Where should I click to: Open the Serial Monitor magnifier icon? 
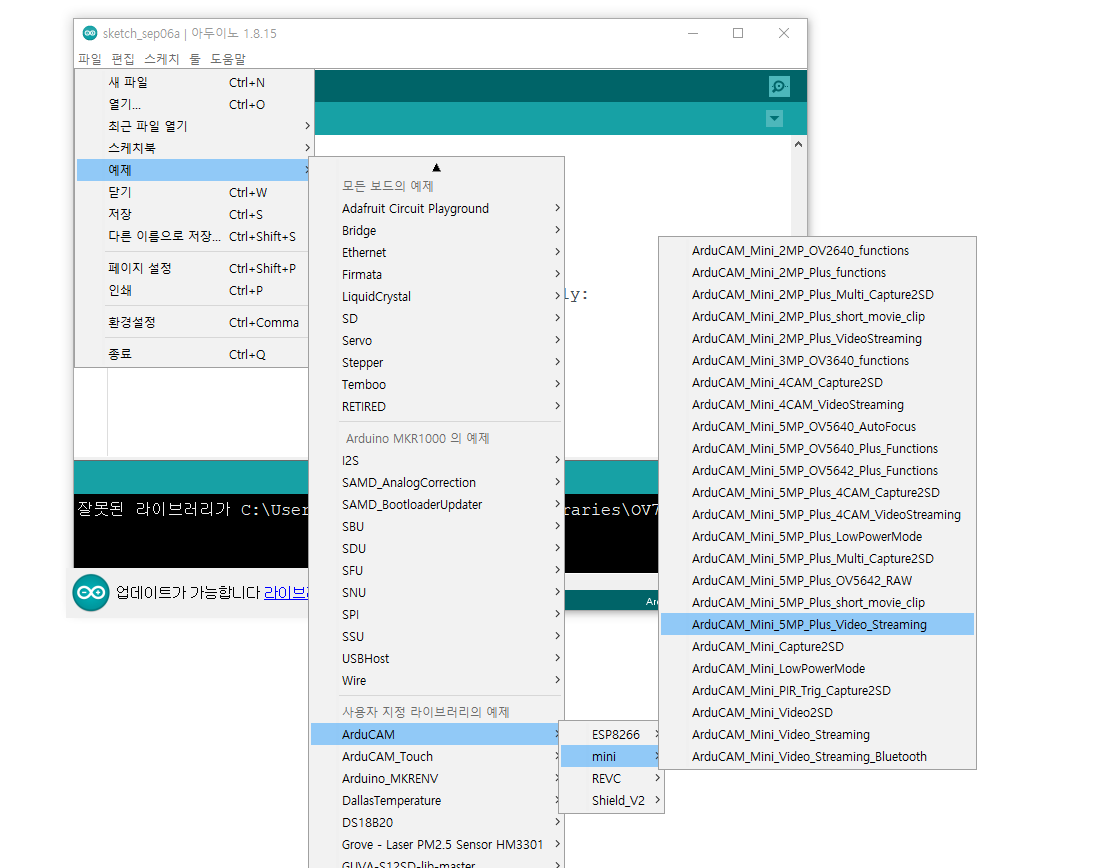pos(779,87)
